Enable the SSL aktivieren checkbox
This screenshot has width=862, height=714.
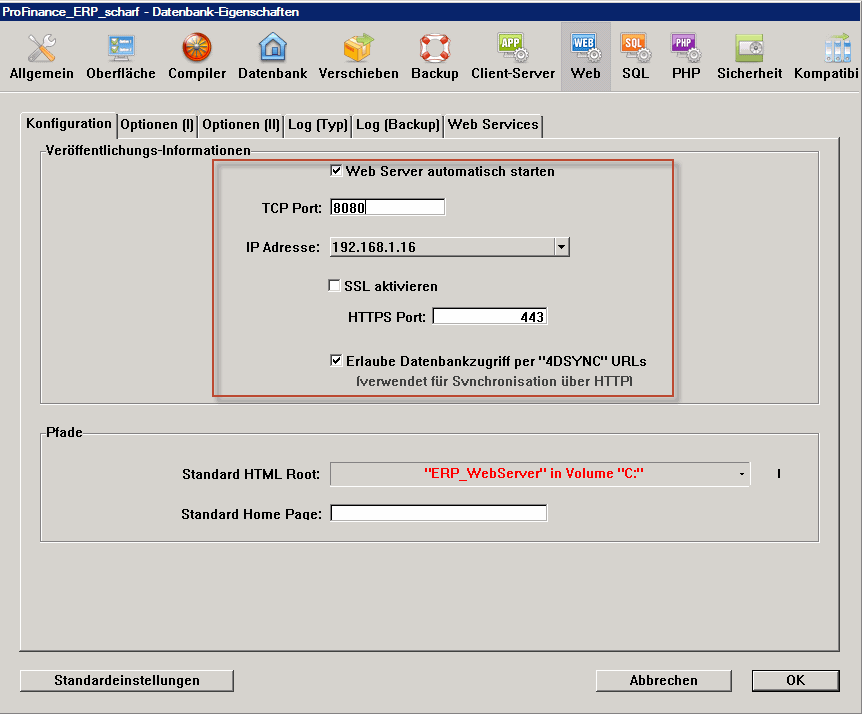(335, 286)
